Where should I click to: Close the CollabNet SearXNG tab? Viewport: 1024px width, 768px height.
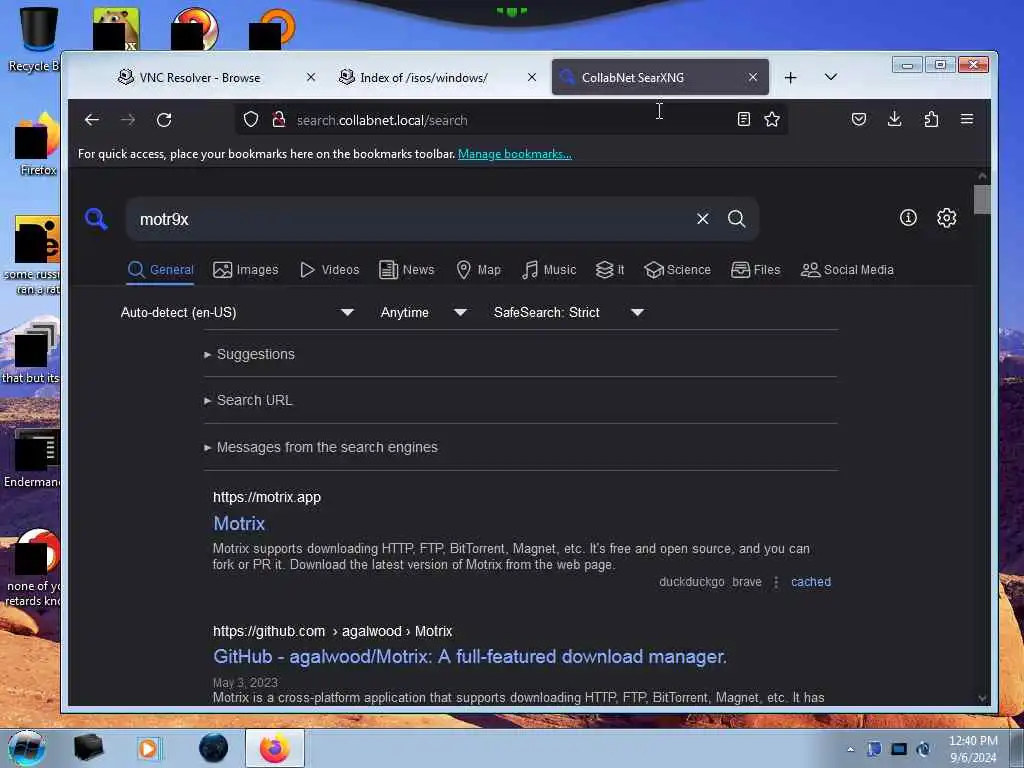pyautogui.click(x=753, y=77)
